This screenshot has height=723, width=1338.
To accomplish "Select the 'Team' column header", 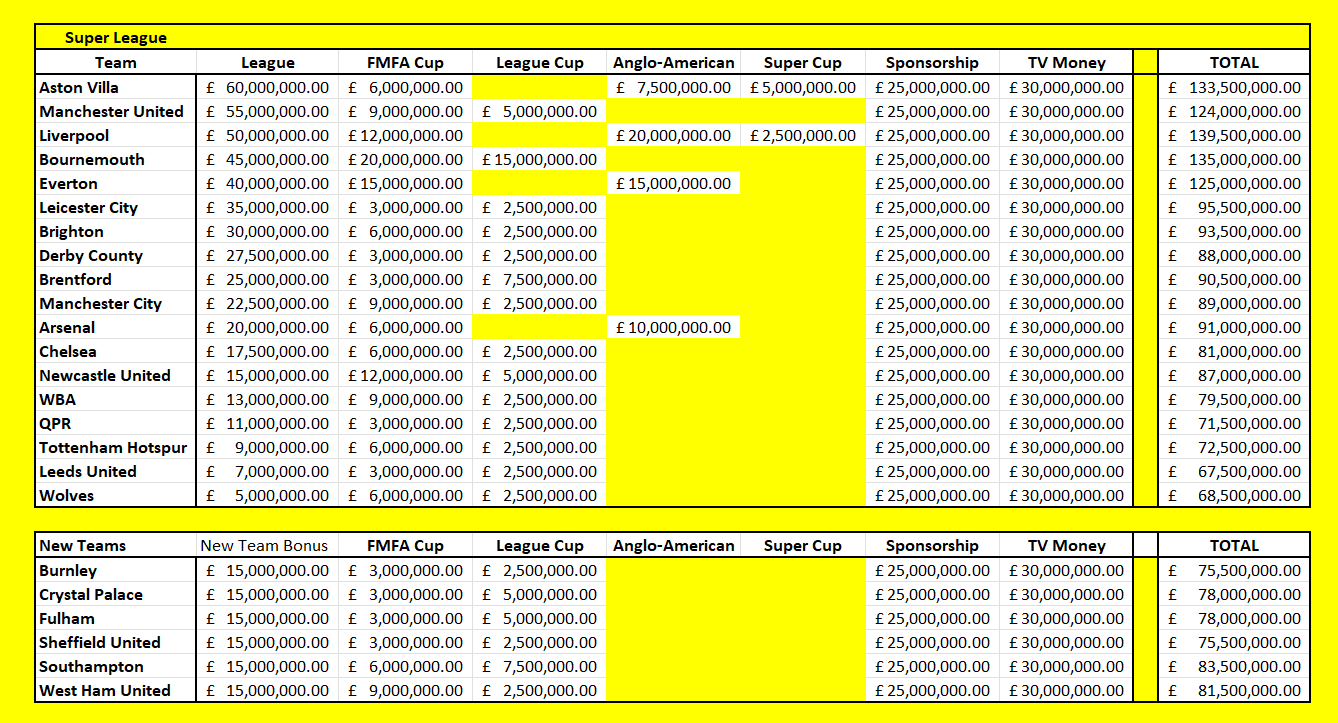I will [x=116, y=62].
